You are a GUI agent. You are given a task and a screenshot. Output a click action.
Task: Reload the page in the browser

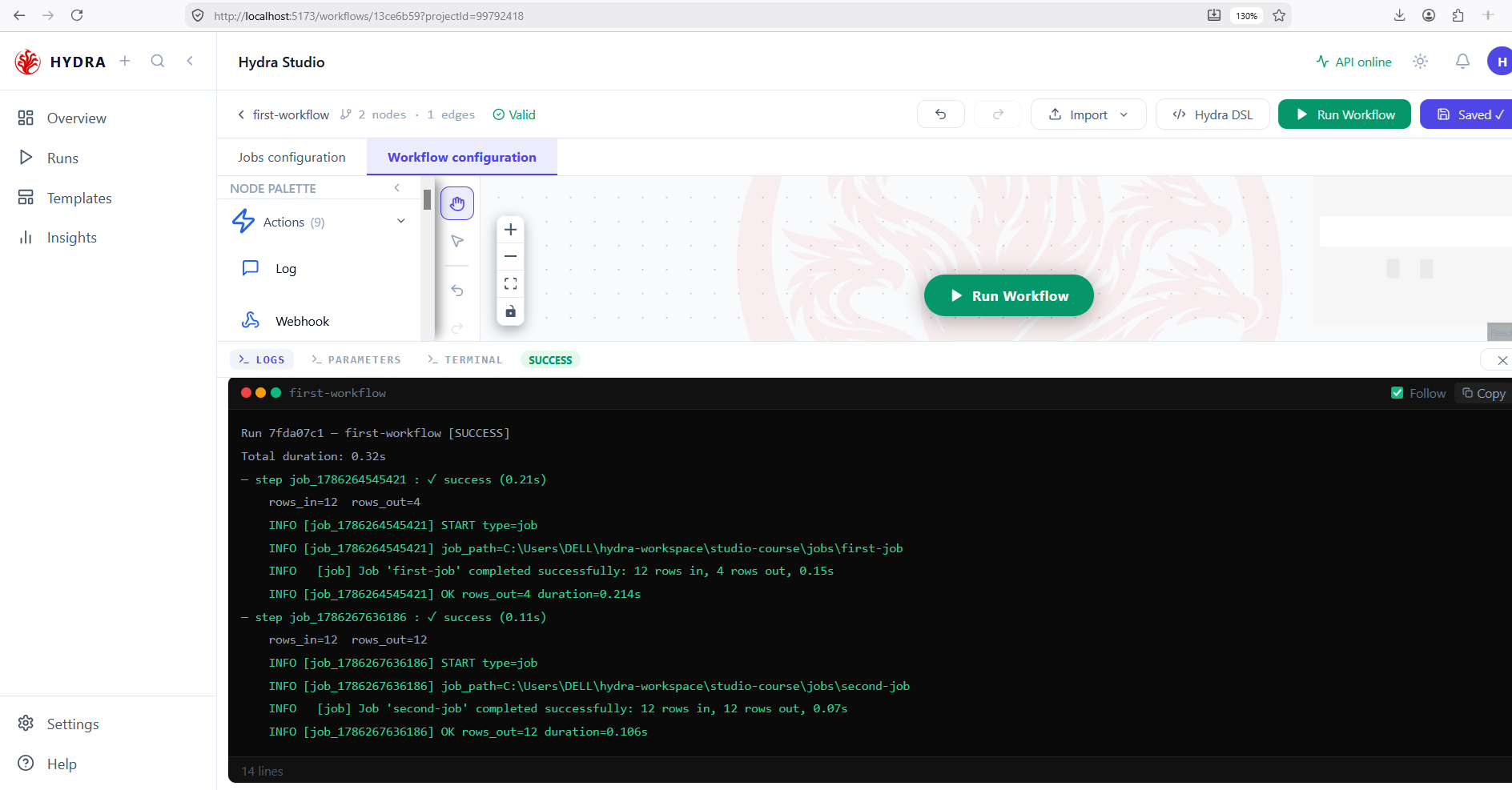[x=77, y=15]
